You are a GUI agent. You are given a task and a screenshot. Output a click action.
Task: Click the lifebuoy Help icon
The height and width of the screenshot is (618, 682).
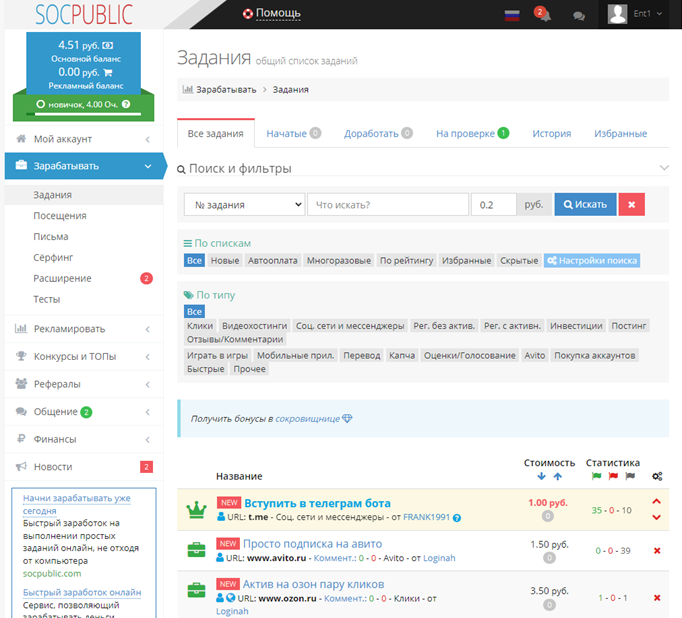click(247, 14)
